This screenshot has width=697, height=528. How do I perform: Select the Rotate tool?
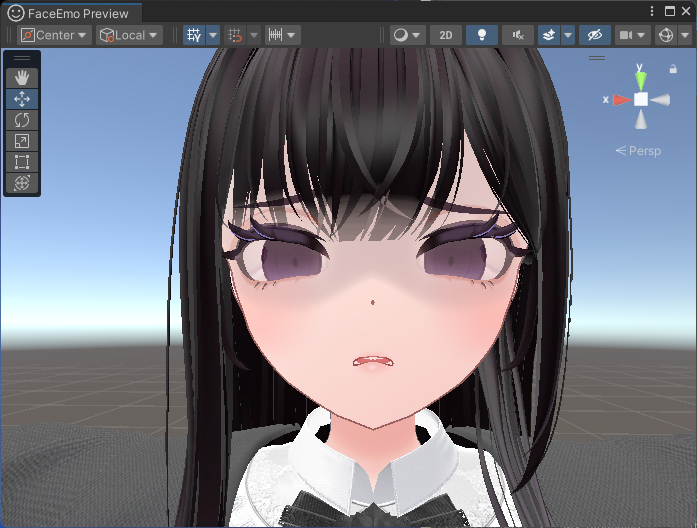22,120
